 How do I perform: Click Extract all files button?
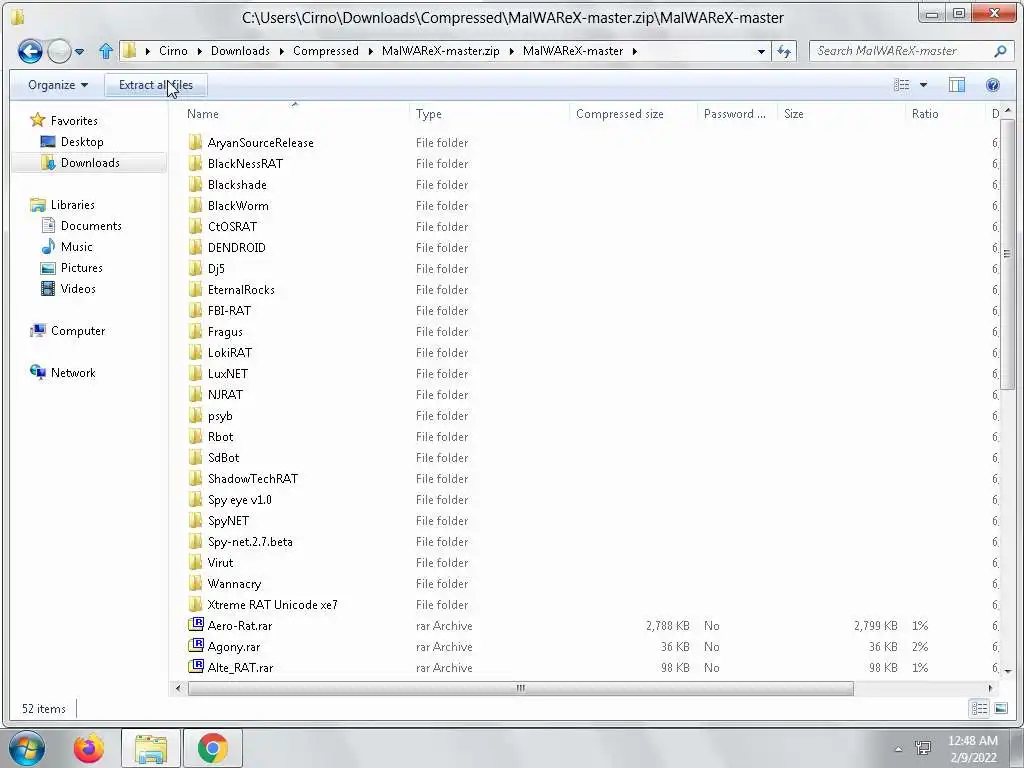point(155,85)
